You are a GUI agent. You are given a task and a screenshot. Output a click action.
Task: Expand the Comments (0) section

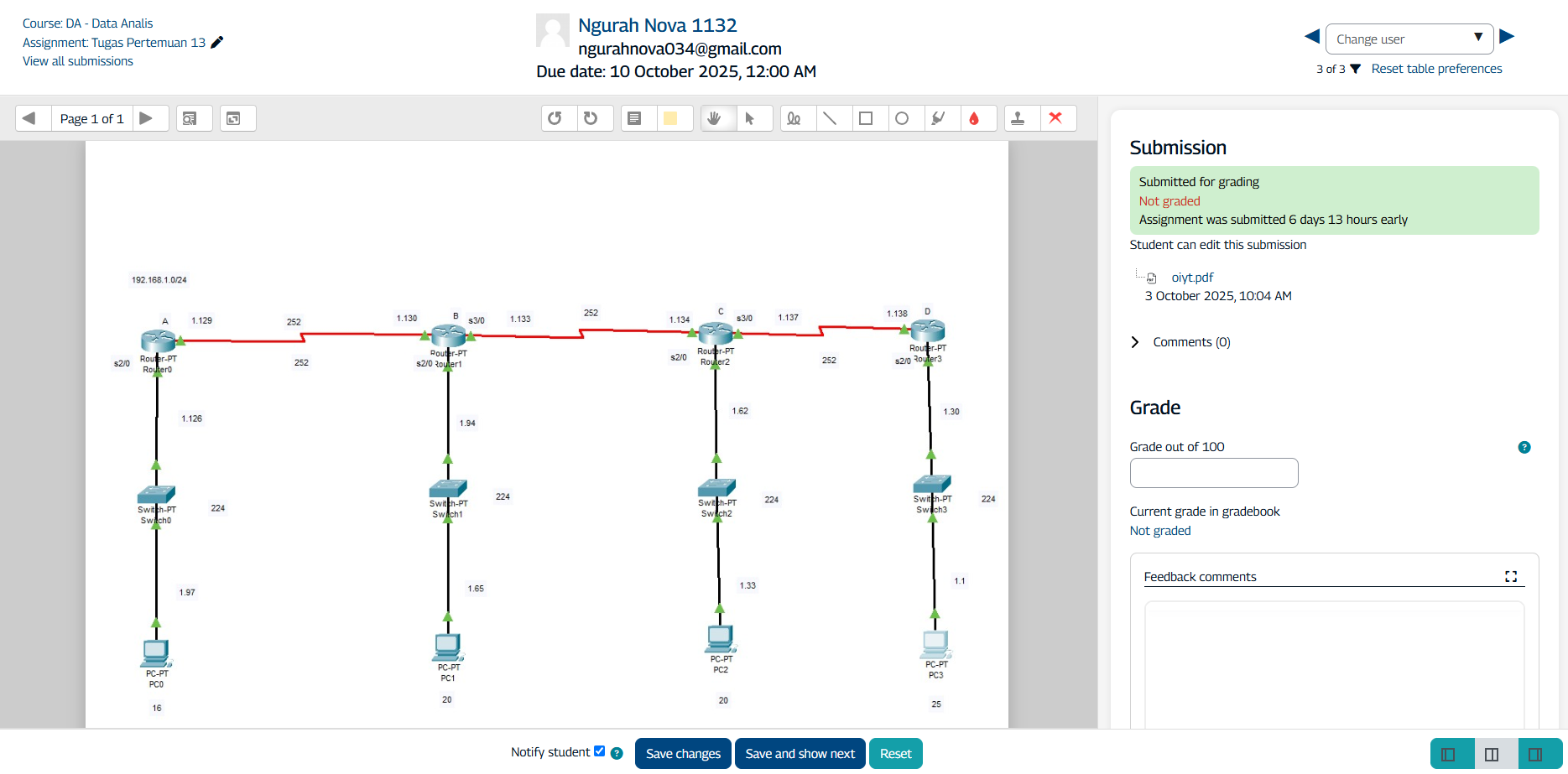tap(1135, 342)
